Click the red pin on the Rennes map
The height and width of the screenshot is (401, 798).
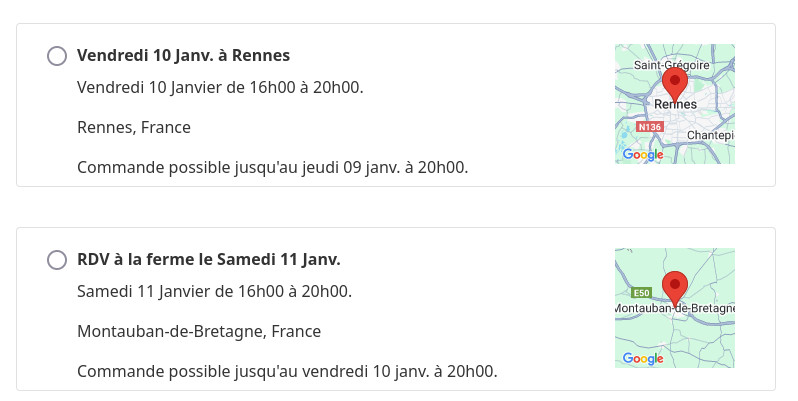coord(675,83)
